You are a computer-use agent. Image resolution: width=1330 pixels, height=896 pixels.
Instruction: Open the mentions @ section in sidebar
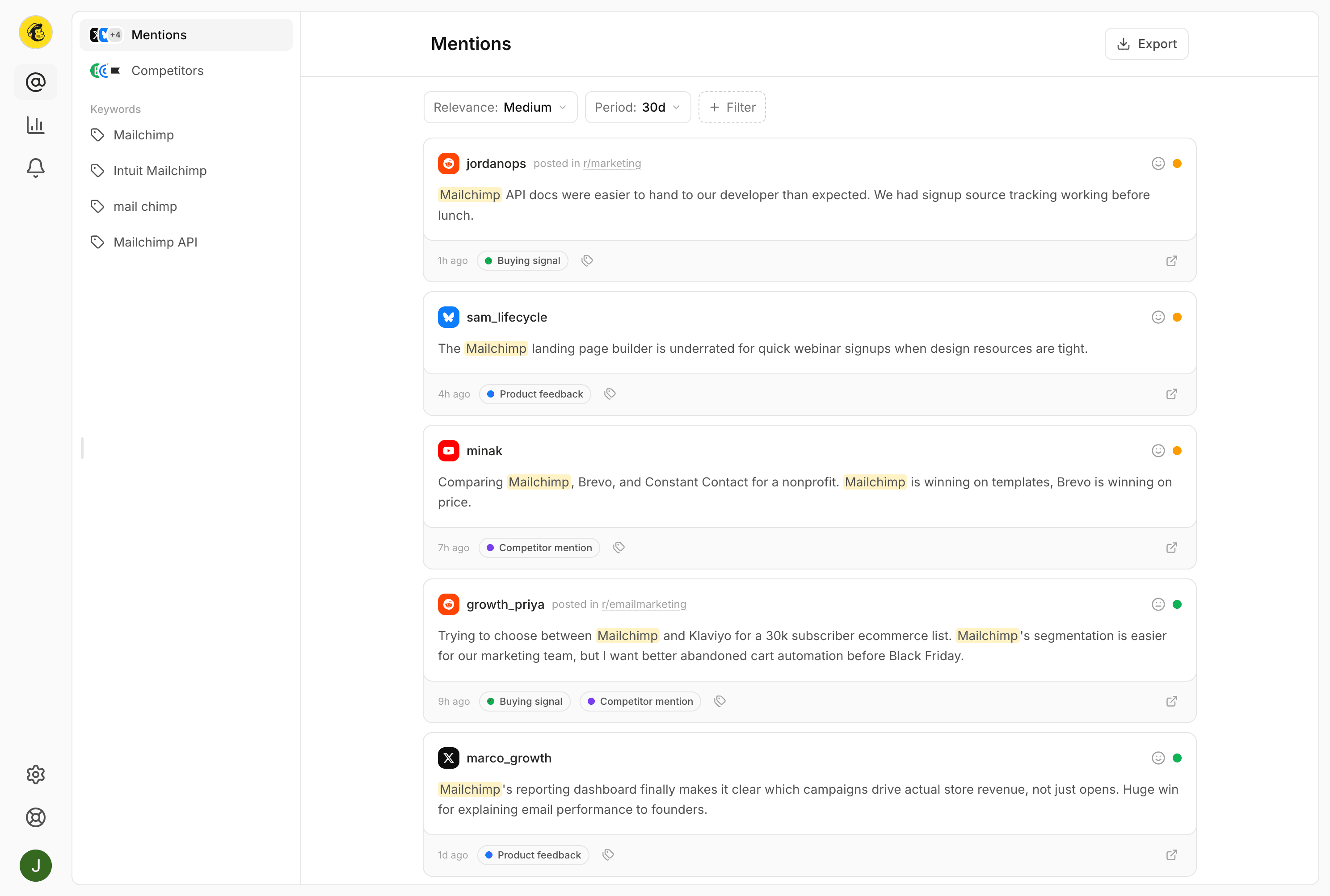click(35, 82)
